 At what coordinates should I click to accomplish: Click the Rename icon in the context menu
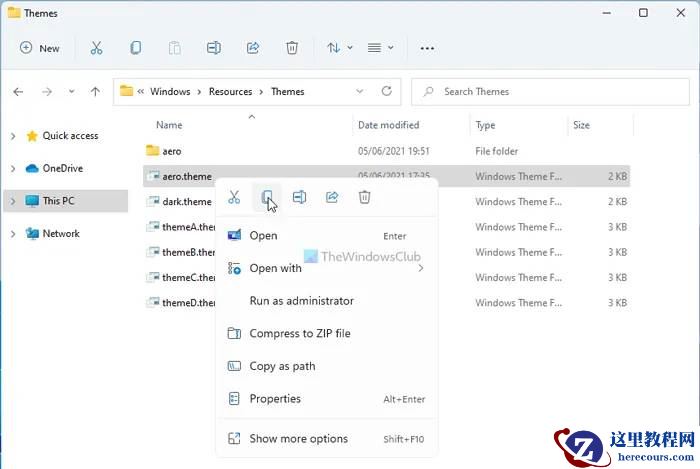click(x=300, y=197)
